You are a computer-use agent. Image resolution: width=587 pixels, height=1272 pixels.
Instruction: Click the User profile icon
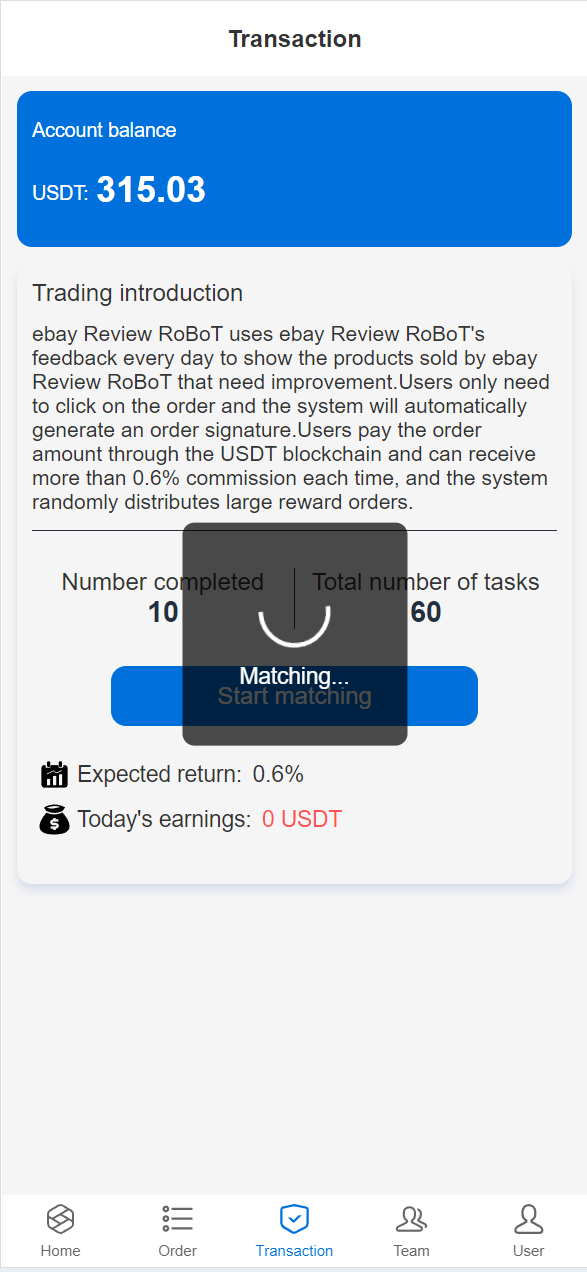528,1219
